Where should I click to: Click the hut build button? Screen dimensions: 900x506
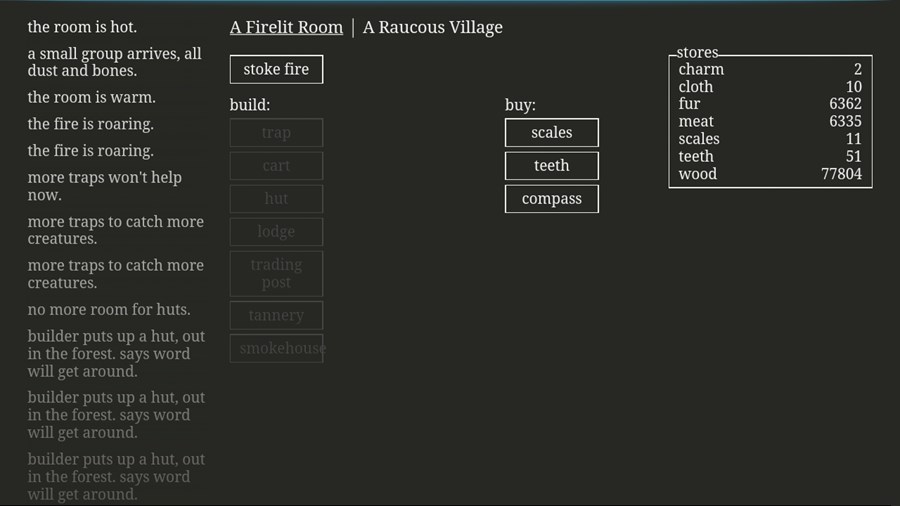pyautogui.click(x=276, y=199)
